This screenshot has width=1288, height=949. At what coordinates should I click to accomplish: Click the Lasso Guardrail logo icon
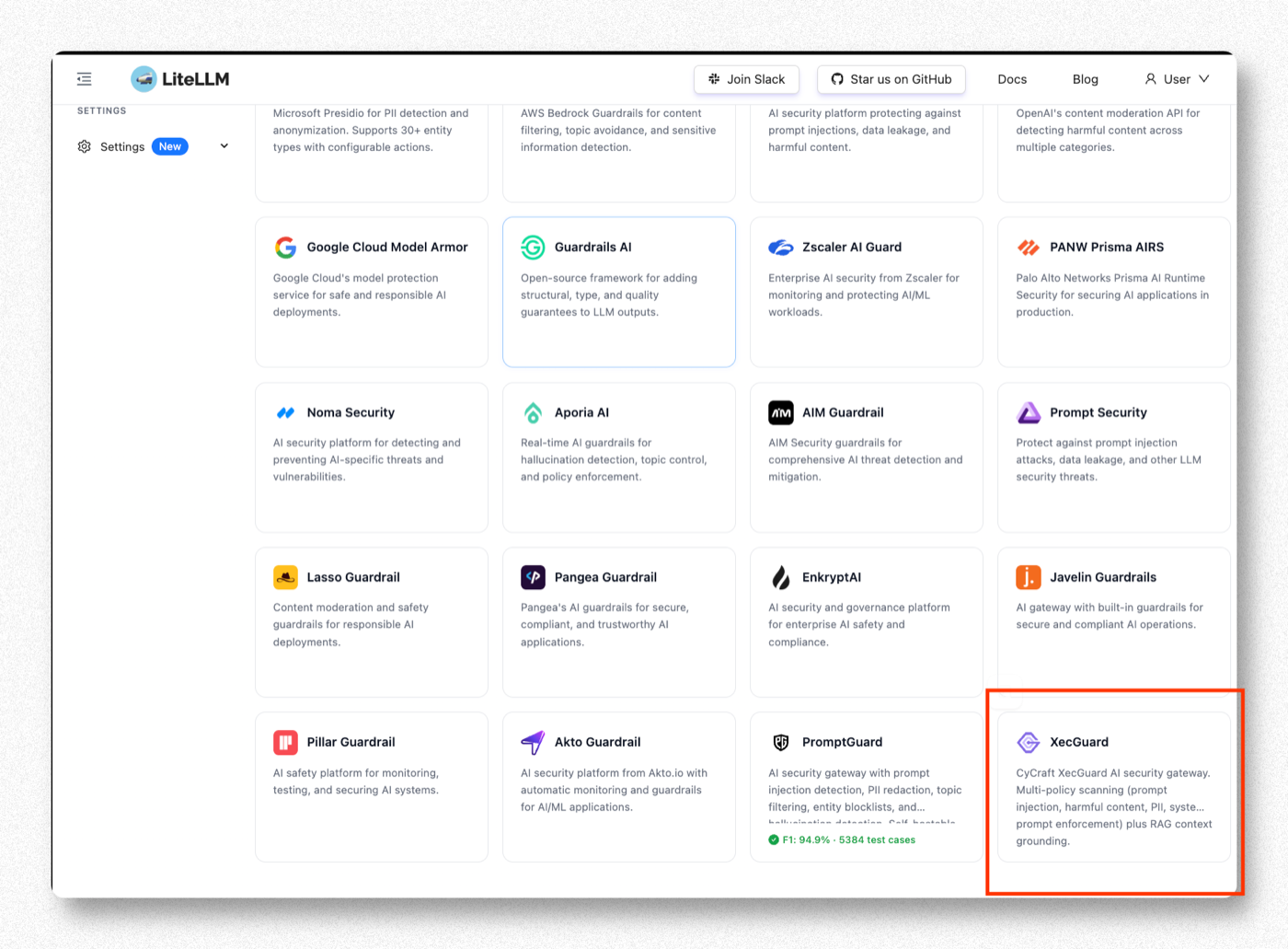coord(285,577)
